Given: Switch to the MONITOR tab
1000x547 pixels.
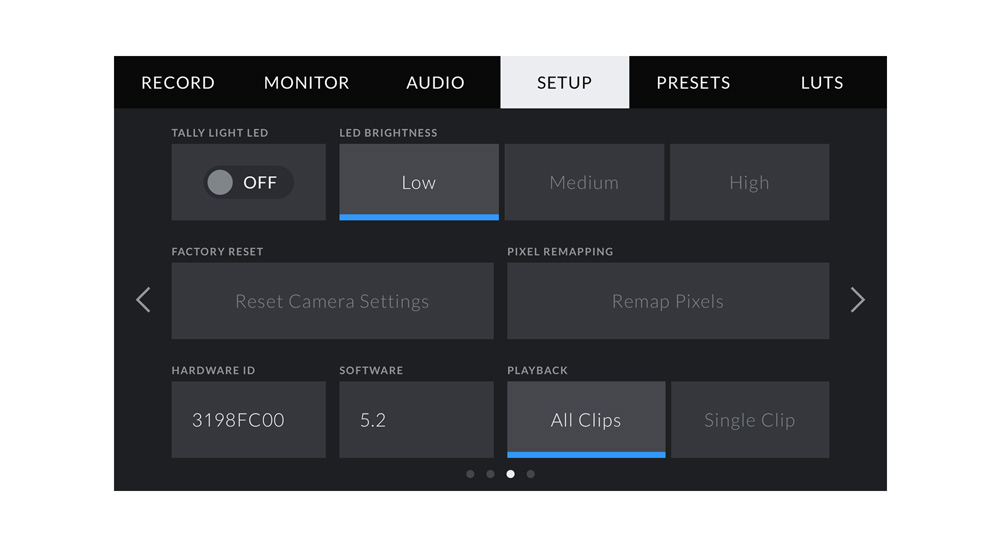Looking at the screenshot, I should (x=306, y=83).
